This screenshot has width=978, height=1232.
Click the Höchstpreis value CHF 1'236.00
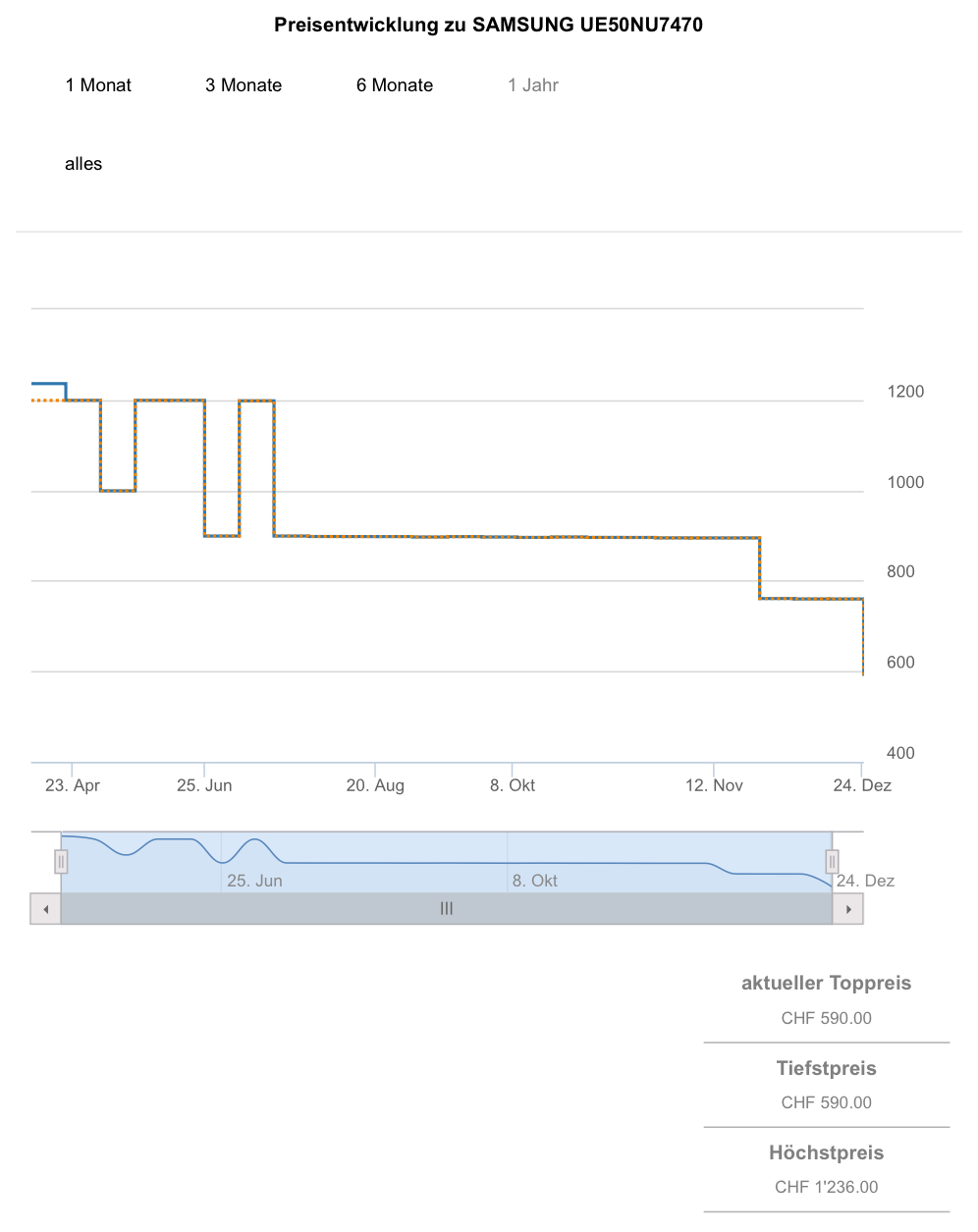coord(826,1187)
